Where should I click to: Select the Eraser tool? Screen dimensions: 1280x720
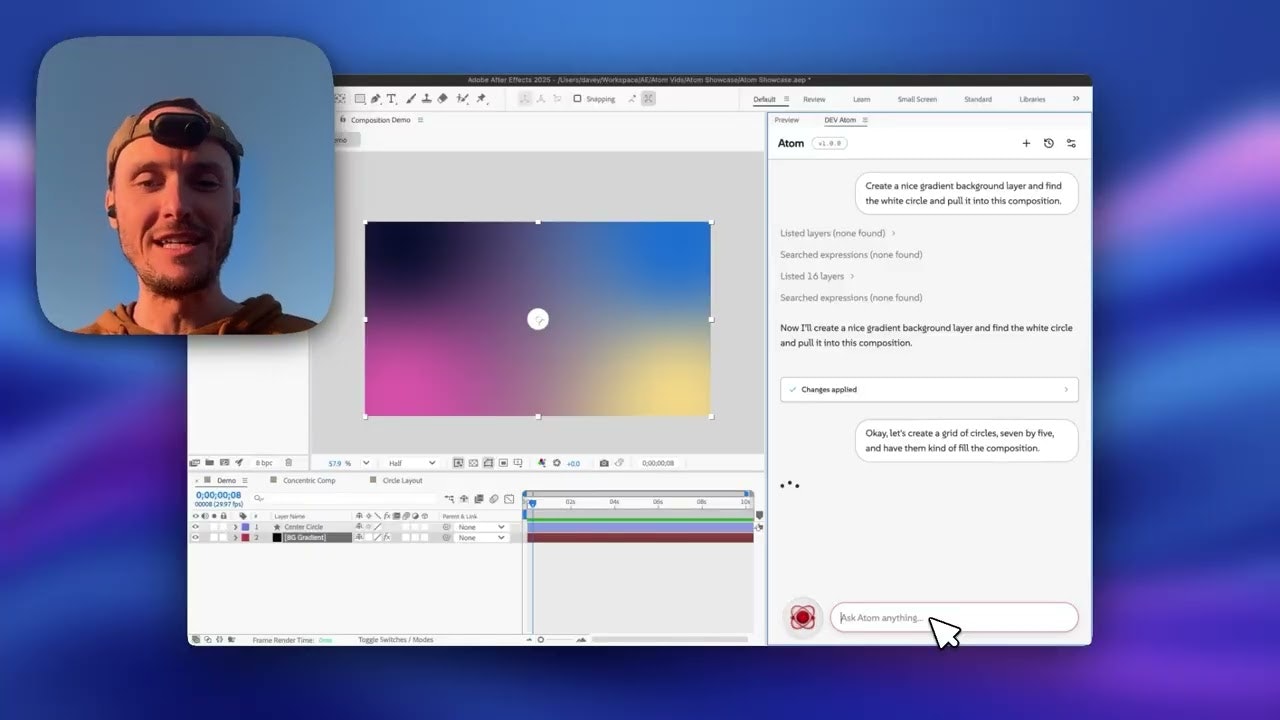444,99
